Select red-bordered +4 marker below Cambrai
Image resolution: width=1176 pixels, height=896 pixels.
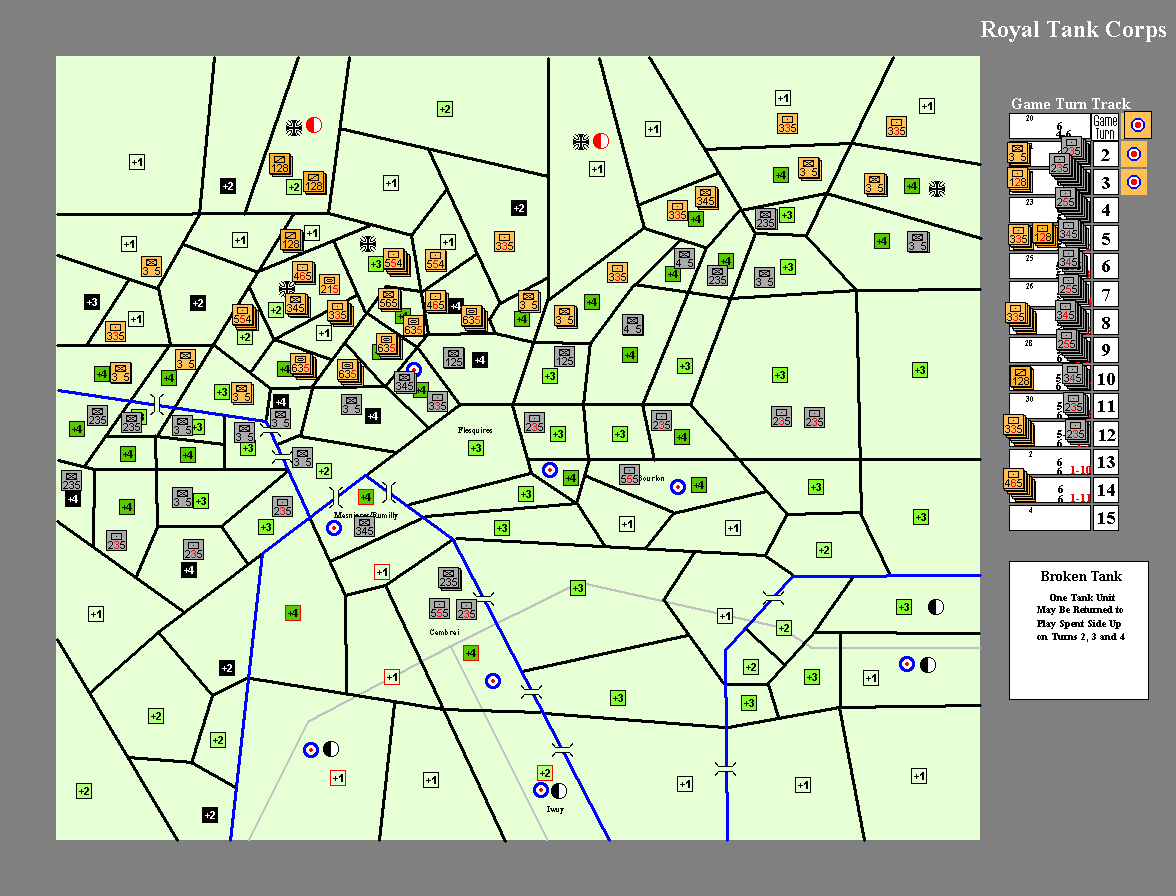click(x=471, y=653)
